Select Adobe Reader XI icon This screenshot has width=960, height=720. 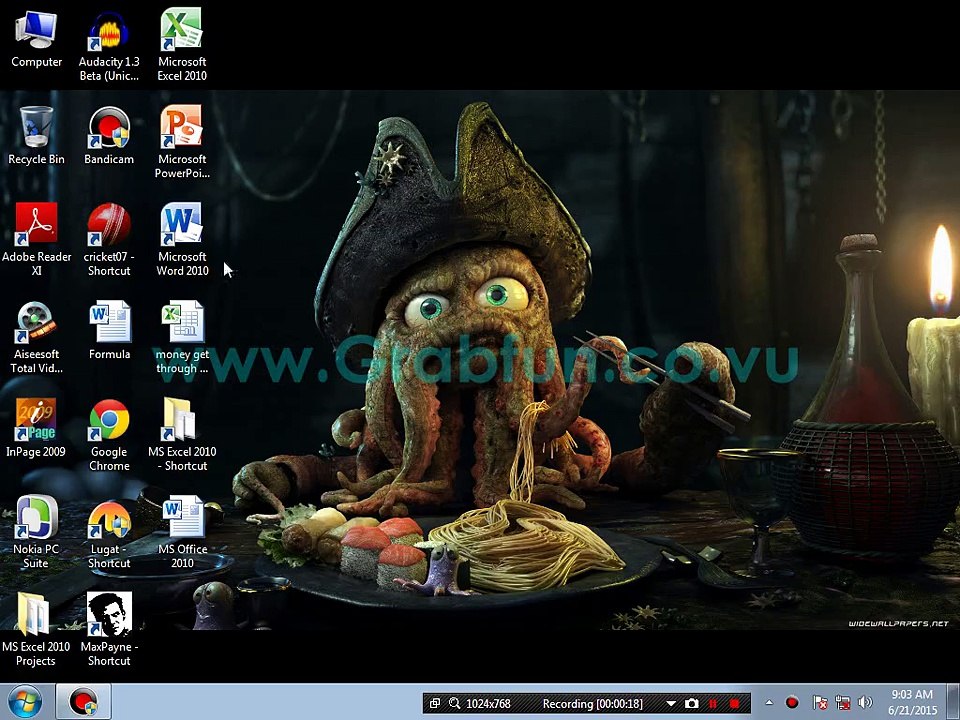click(36, 227)
